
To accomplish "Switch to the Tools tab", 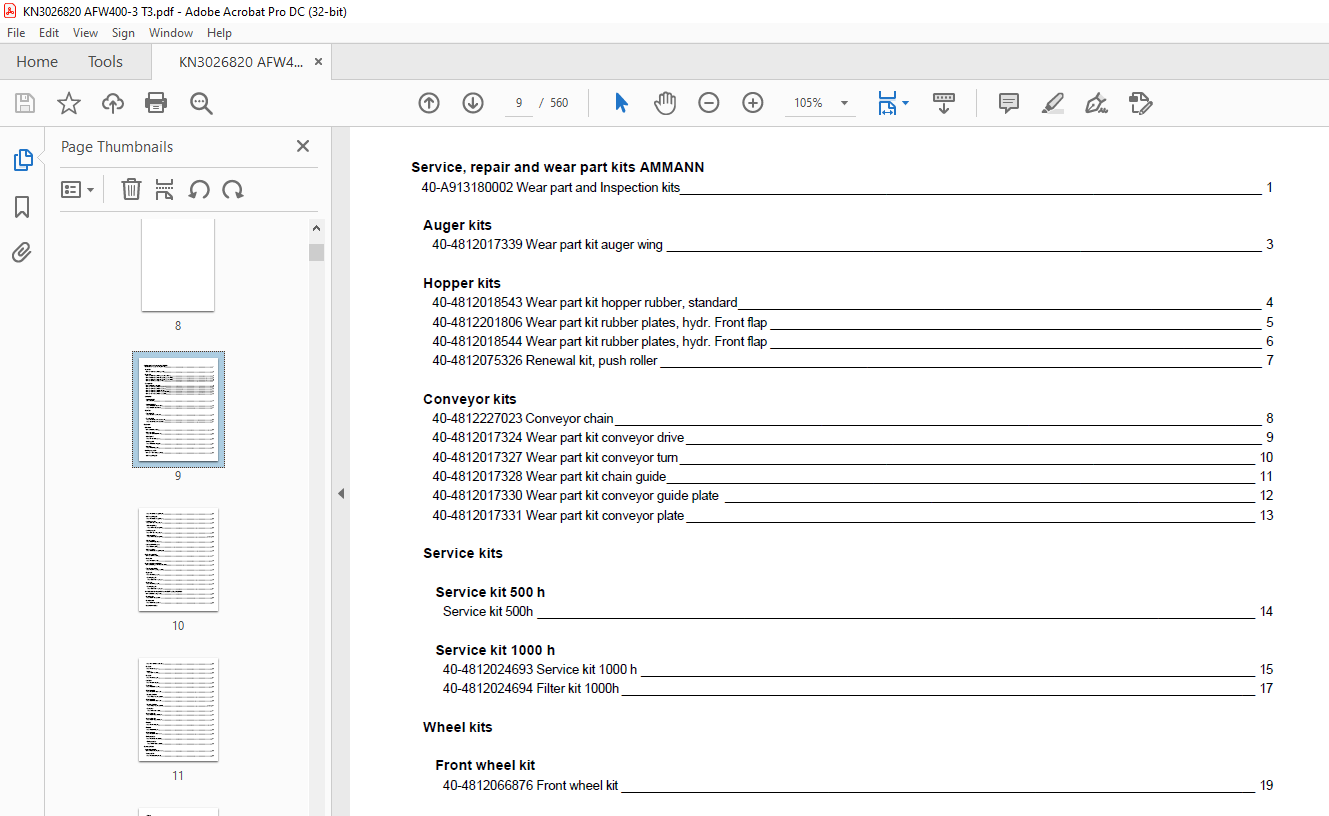I will [x=105, y=62].
